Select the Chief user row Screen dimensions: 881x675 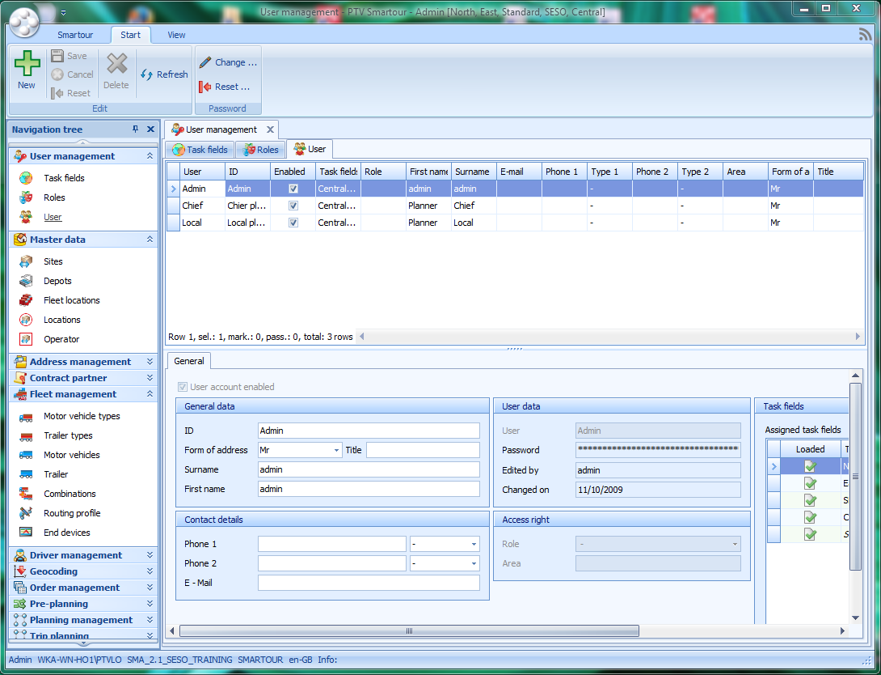515,206
